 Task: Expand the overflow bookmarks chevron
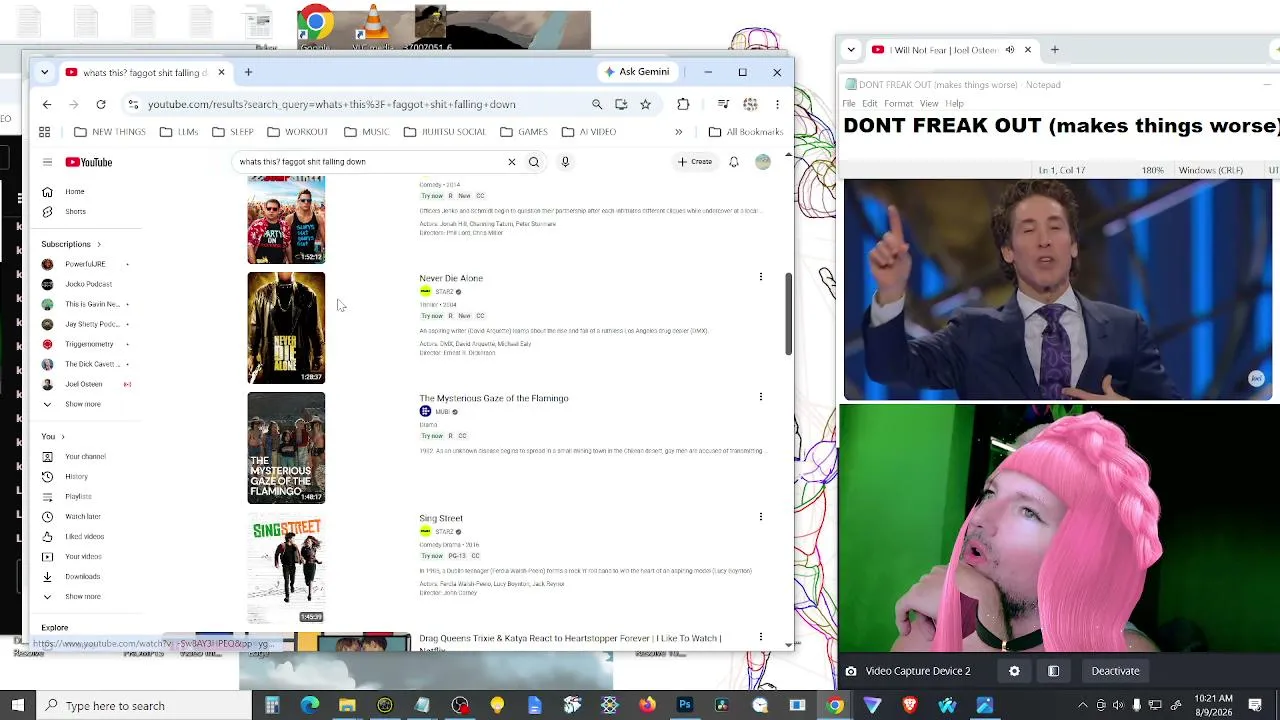click(x=678, y=132)
